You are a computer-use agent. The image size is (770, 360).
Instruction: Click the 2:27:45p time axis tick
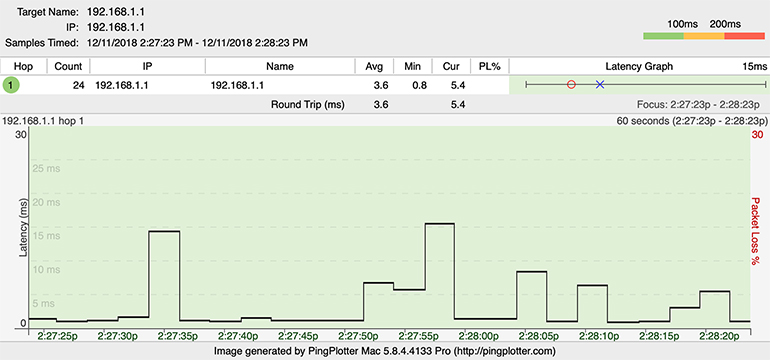298,336
